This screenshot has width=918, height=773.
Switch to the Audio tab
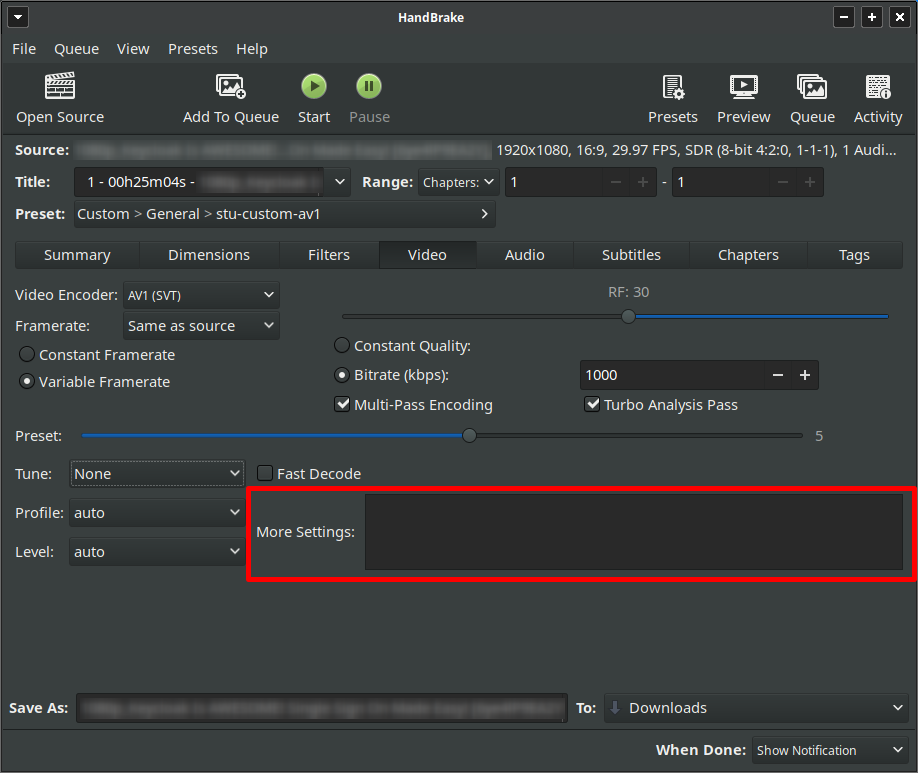524,255
